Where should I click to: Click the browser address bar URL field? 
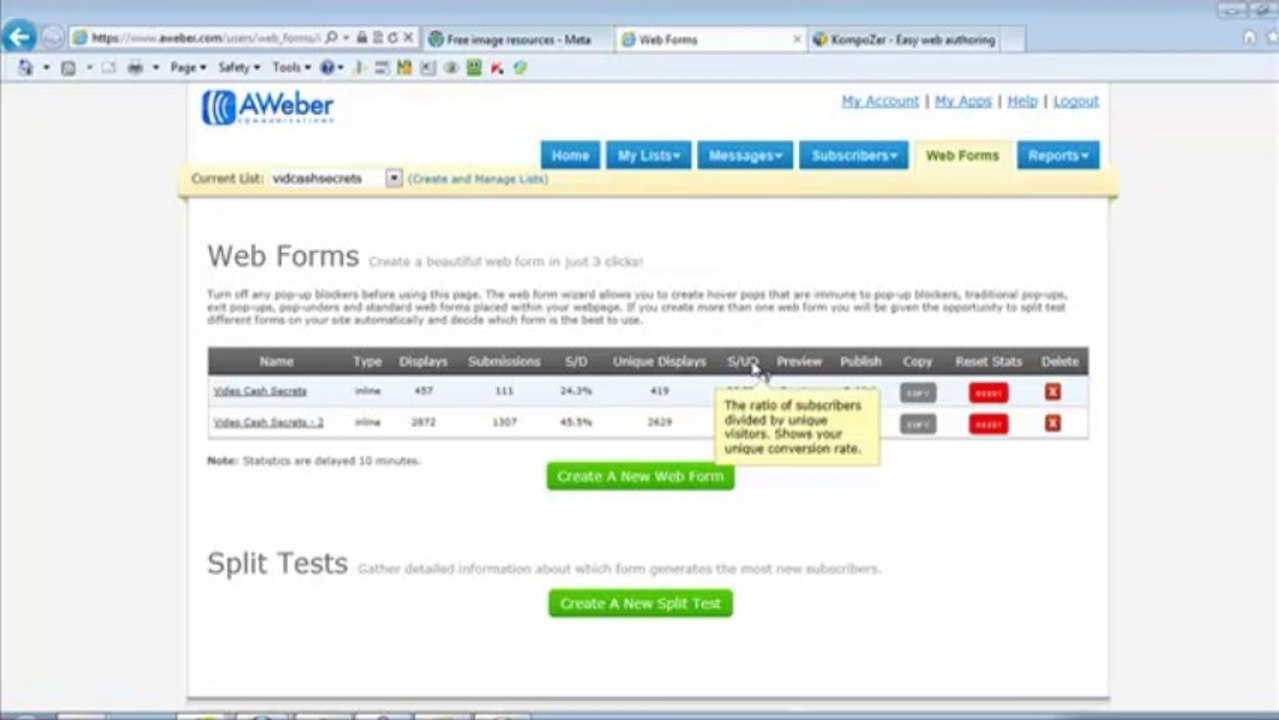(205, 38)
